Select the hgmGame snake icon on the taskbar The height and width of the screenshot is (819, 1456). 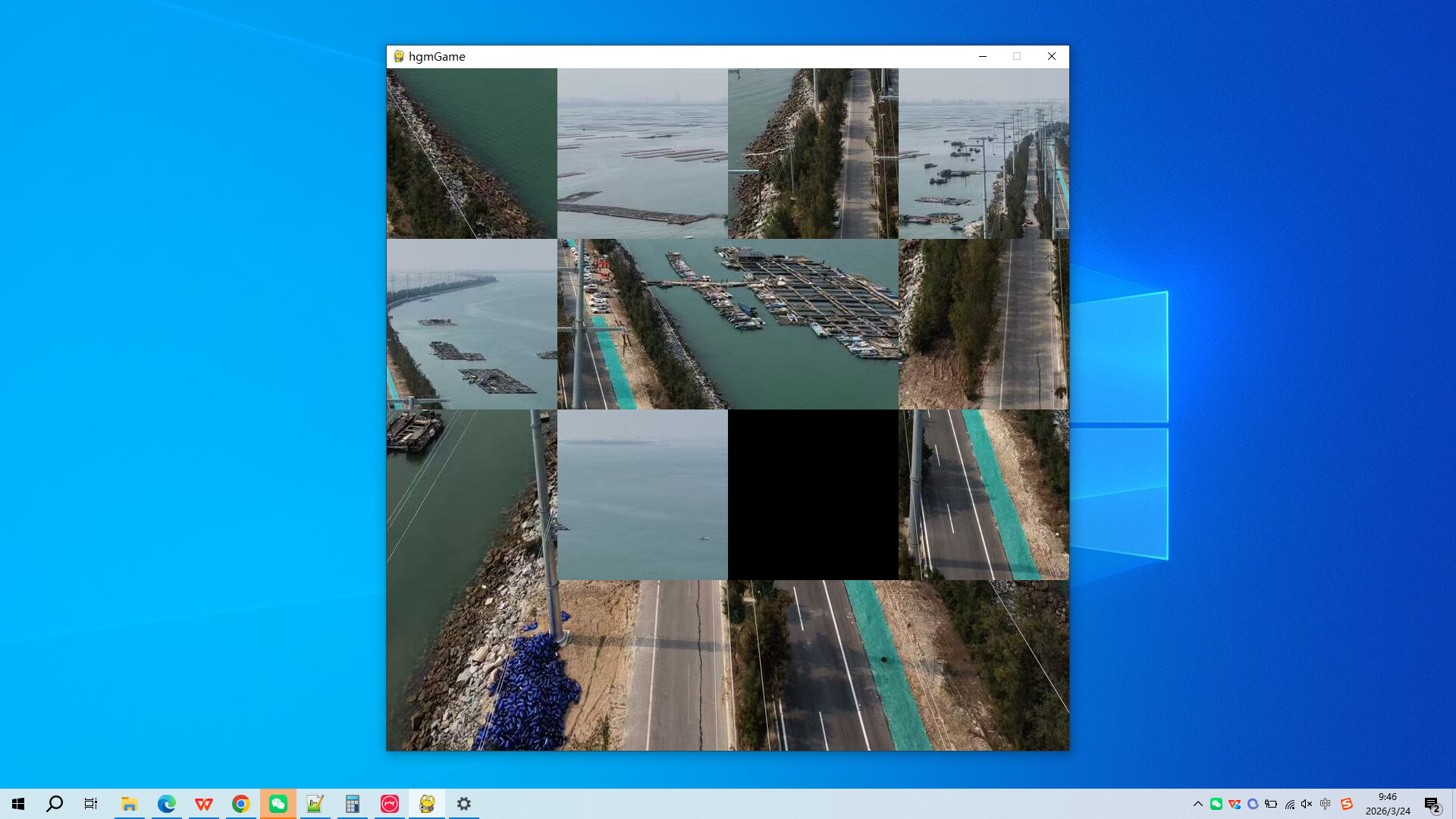[427, 804]
